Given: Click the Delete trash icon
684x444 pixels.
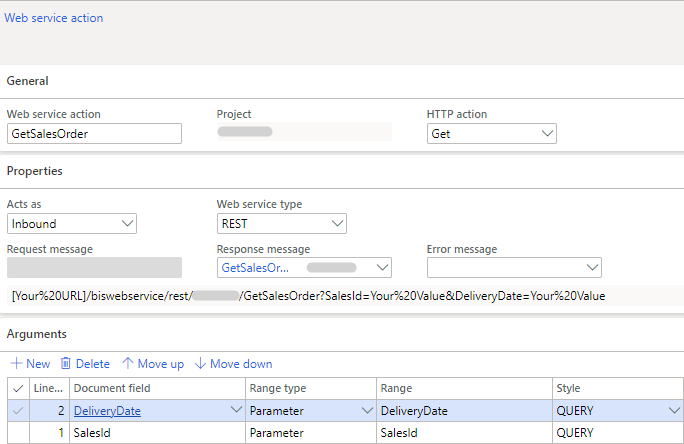Looking at the screenshot, I should coord(66,364).
